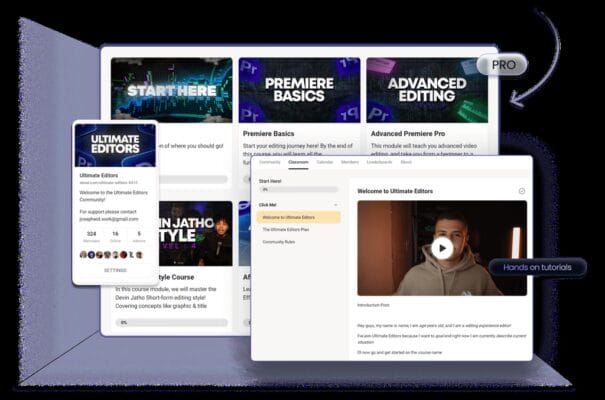Go to the Calendar tab

click(x=324, y=162)
